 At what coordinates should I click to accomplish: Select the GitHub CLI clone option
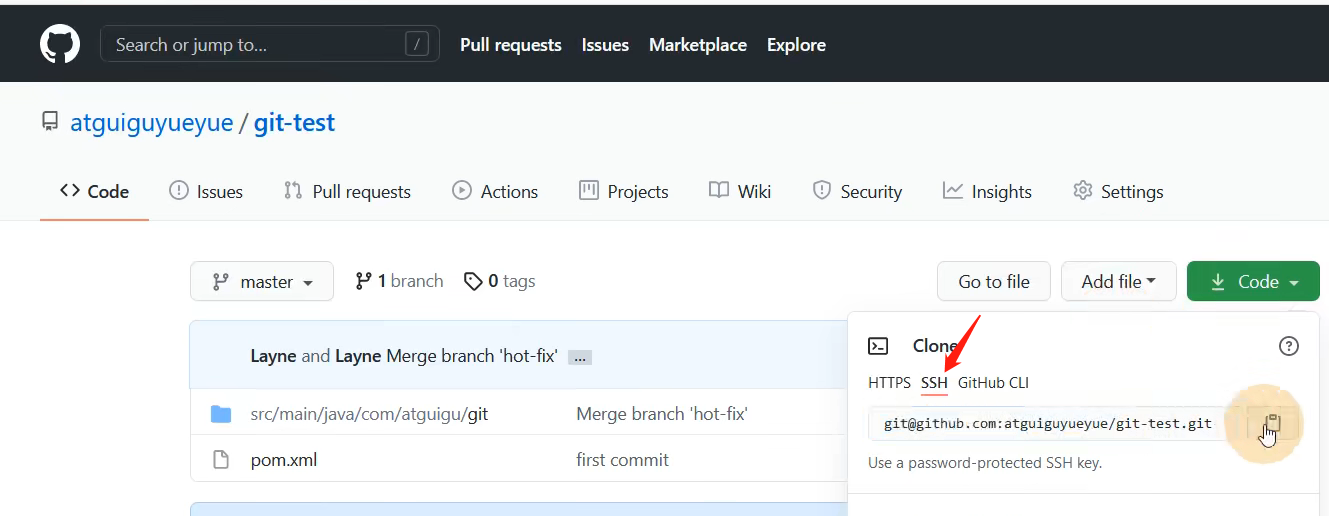[993, 383]
